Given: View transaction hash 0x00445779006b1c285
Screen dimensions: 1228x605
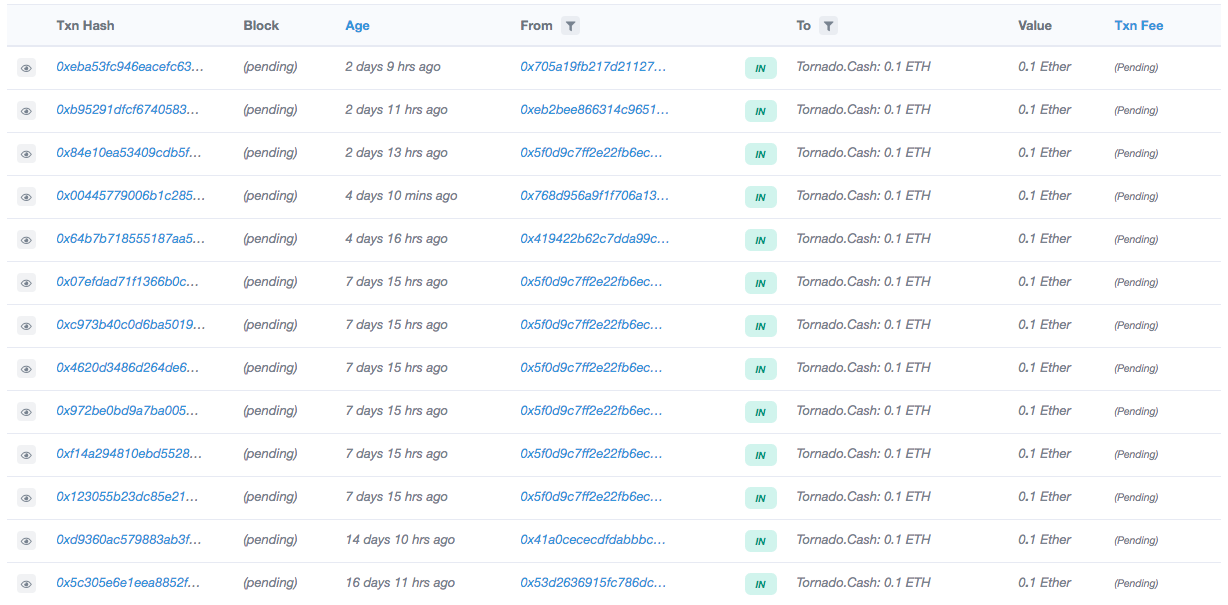Looking at the screenshot, I should point(130,196).
